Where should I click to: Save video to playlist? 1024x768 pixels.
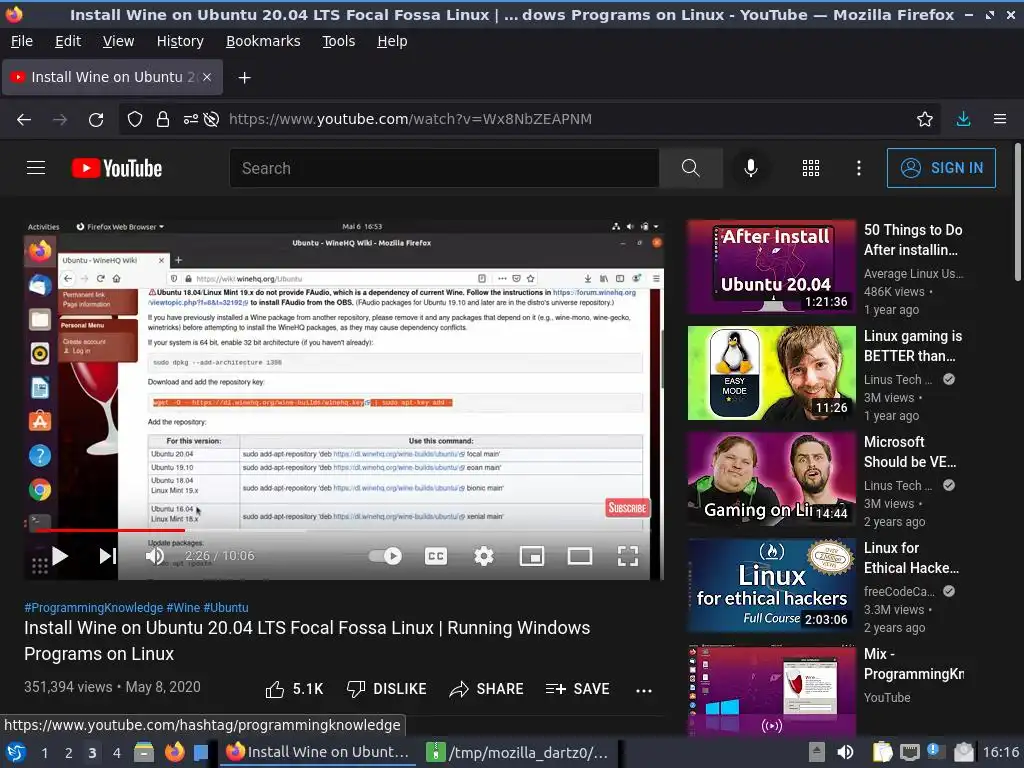577,689
